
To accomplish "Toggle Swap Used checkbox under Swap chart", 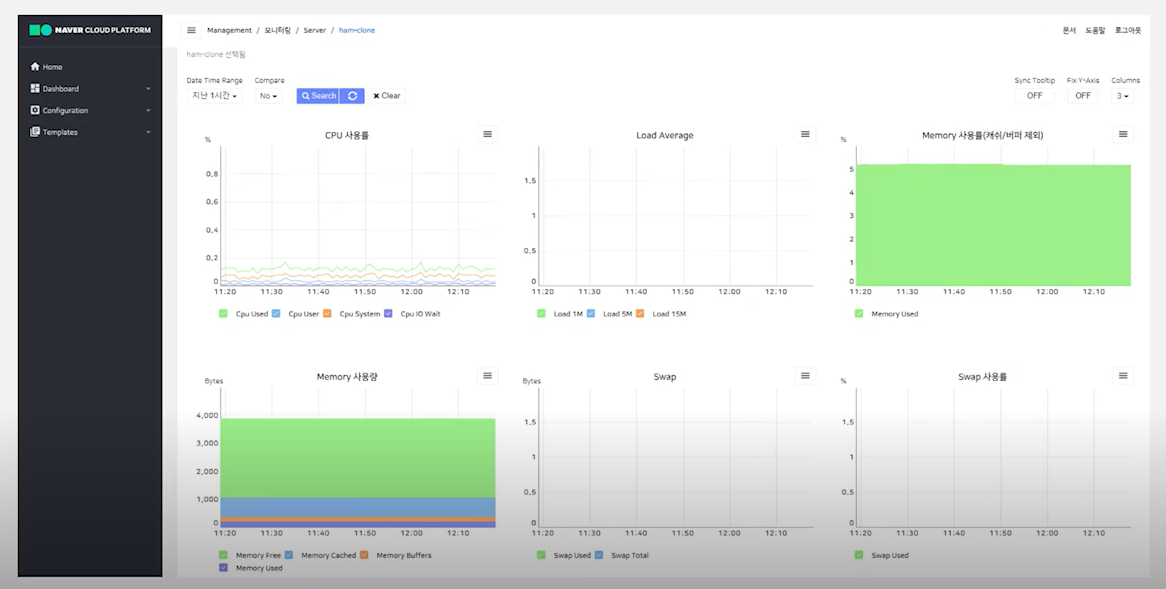I will tap(541, 555).
